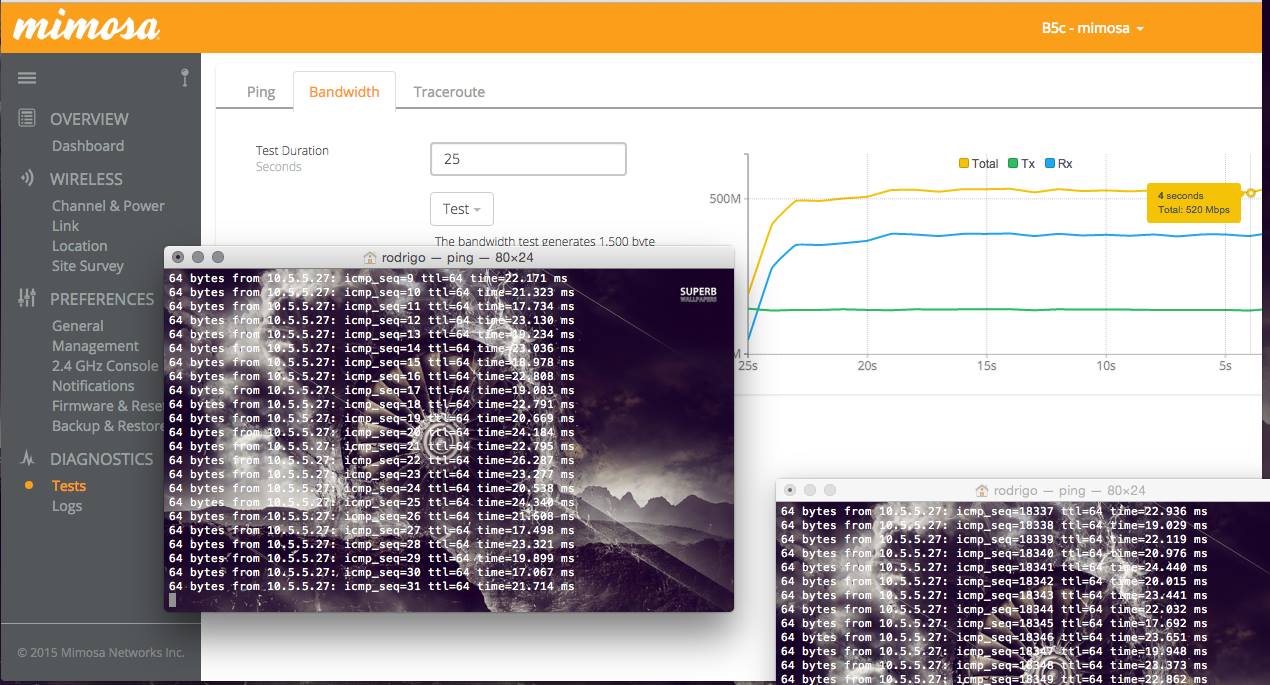Switch to the Ping tab
Image resolution: width=1270 pixels, height=685 pixels.
tap(261, 91)
